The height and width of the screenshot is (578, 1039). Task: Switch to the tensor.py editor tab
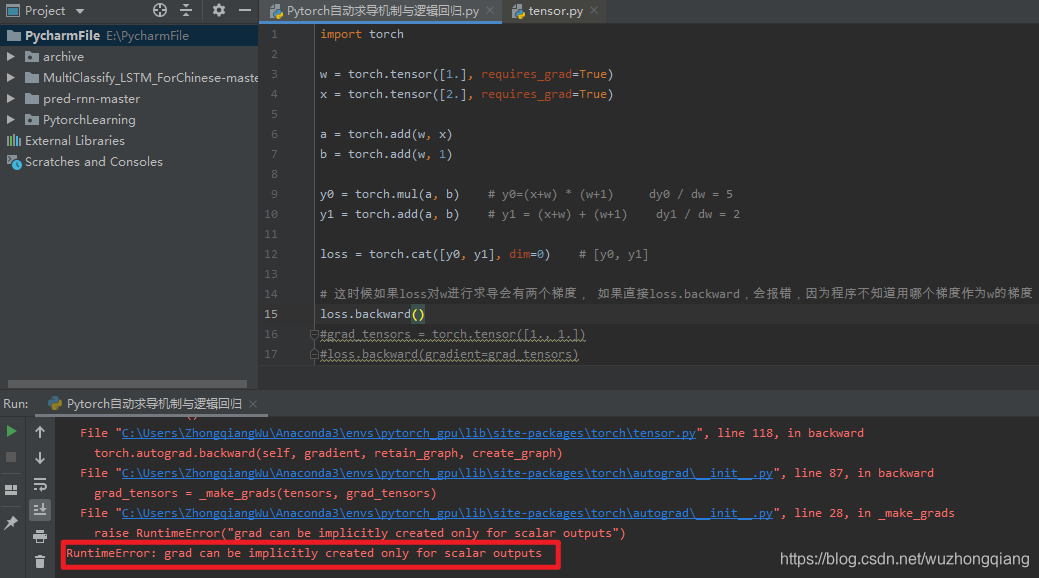click(555, 11)
